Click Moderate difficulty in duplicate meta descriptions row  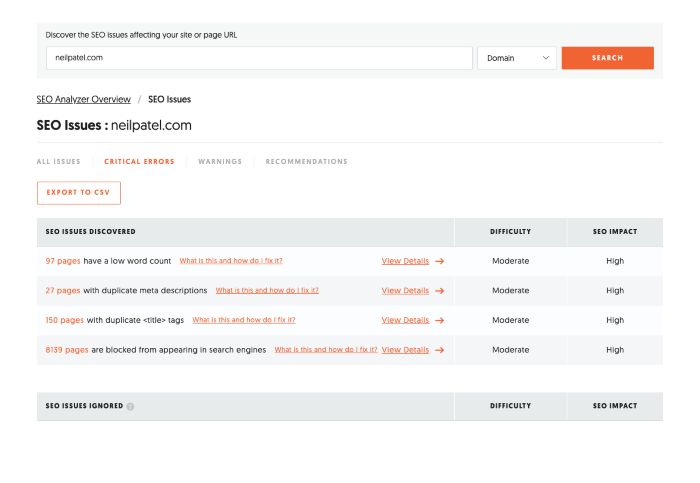click(x=511, y=291)
